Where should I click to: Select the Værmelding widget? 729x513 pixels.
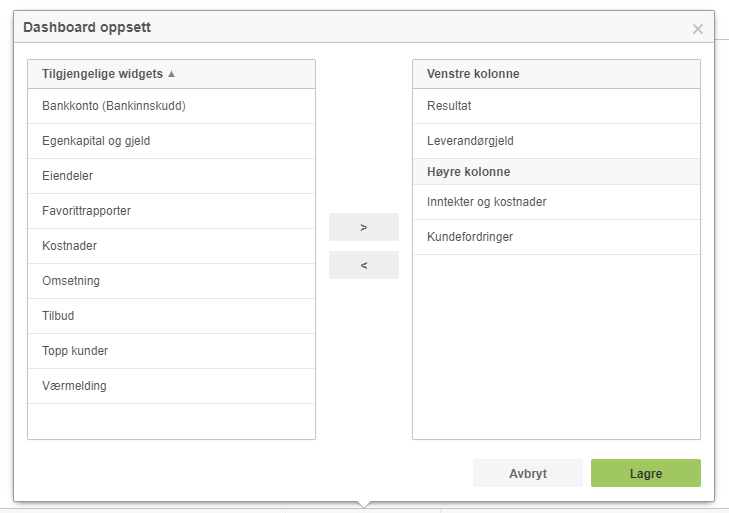pyautogui.click(x=172, y=386)
